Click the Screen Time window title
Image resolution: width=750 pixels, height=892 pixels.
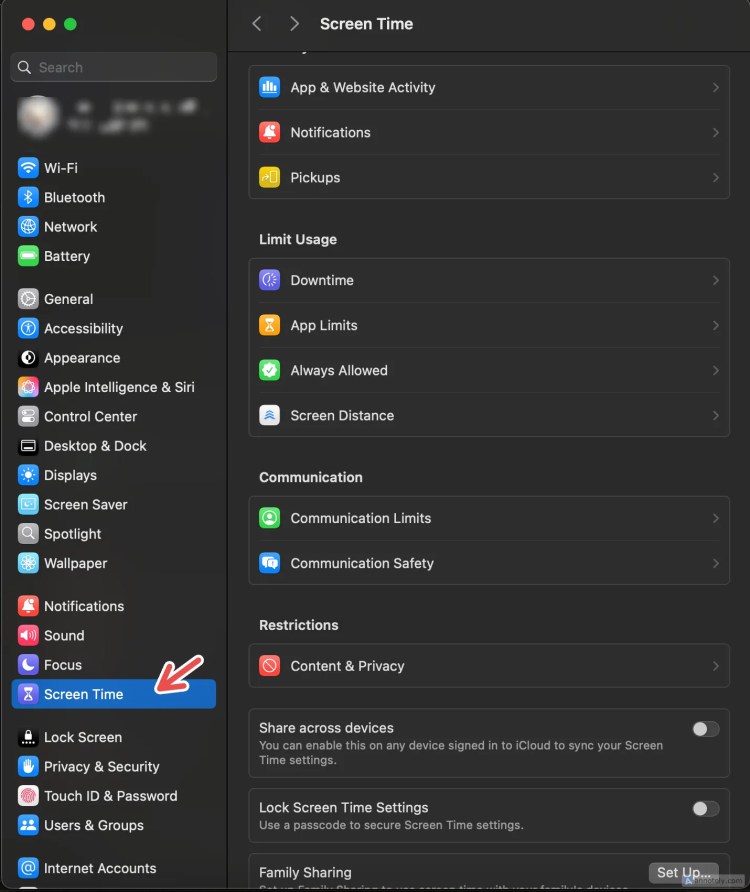click(366, 24)
